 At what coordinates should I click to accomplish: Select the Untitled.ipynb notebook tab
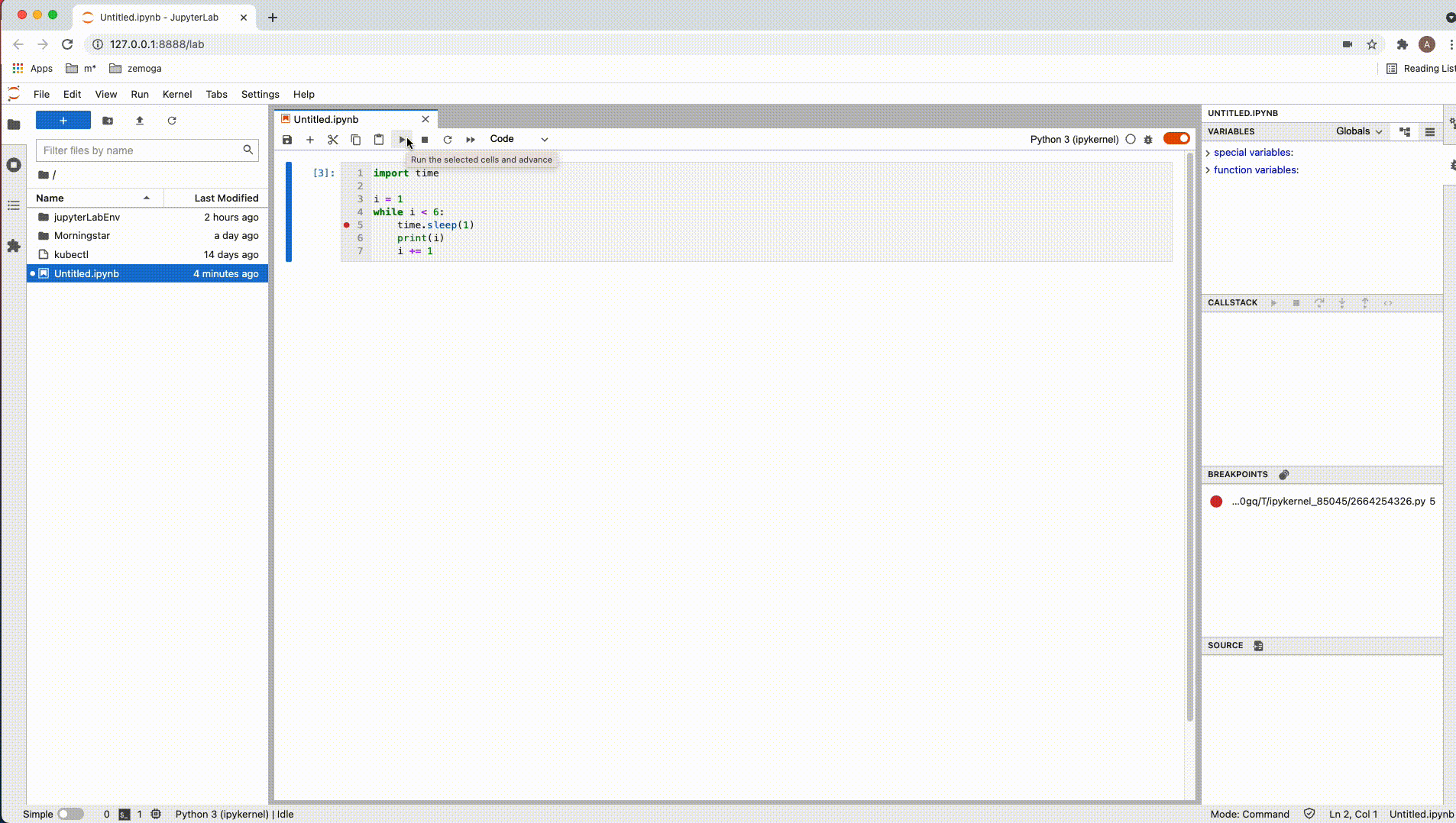tap(355, 119)
